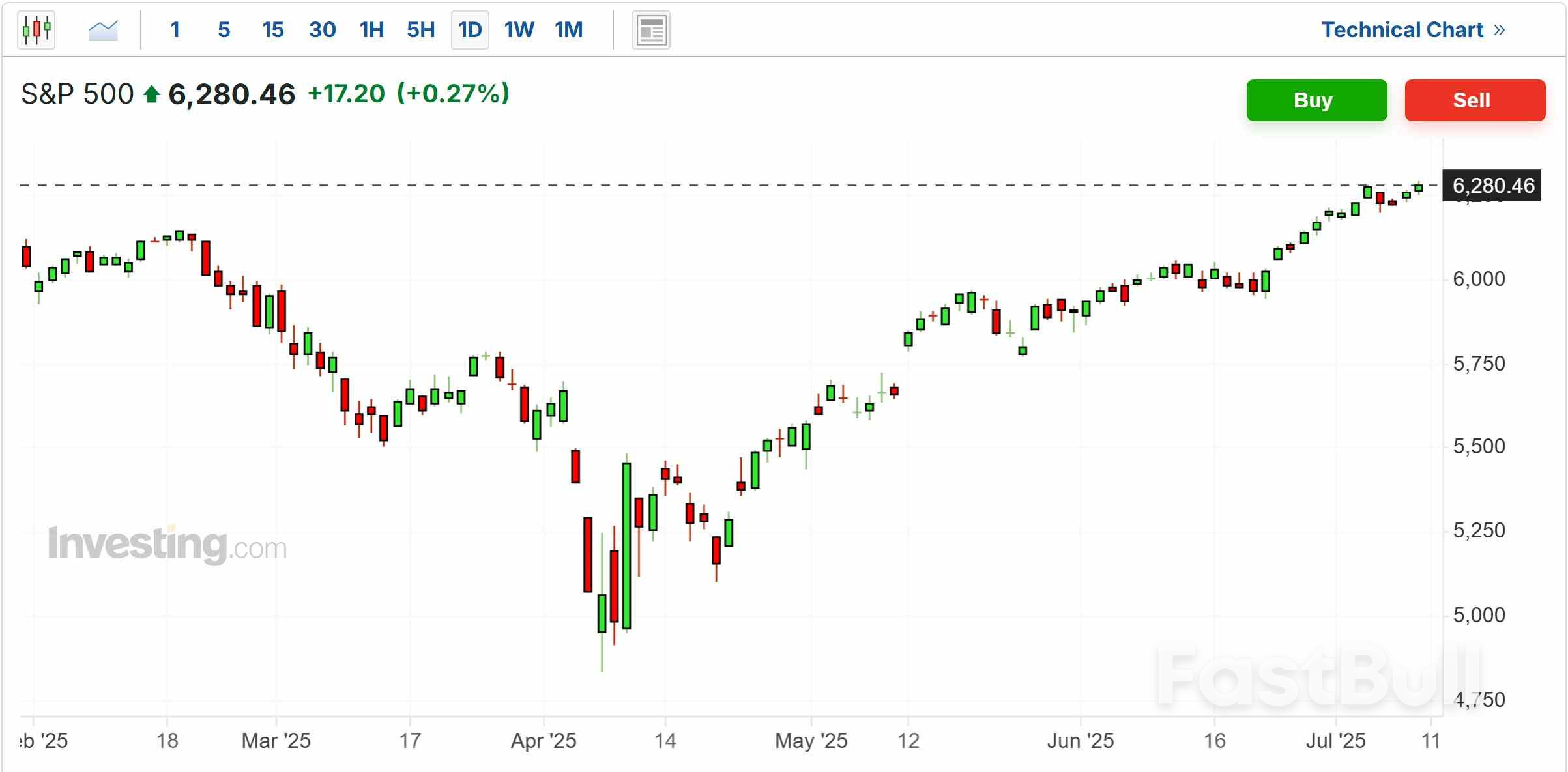Click the Buy button
This screenshot has width=1568, height=772.
click(x=1316, y=100)
